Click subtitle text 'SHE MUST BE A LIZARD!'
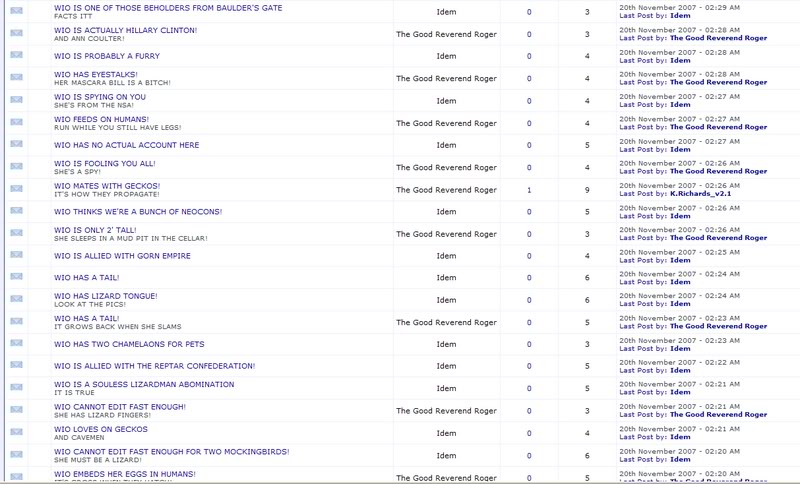Viewport: 800px width, 484px height. [98, 460]
